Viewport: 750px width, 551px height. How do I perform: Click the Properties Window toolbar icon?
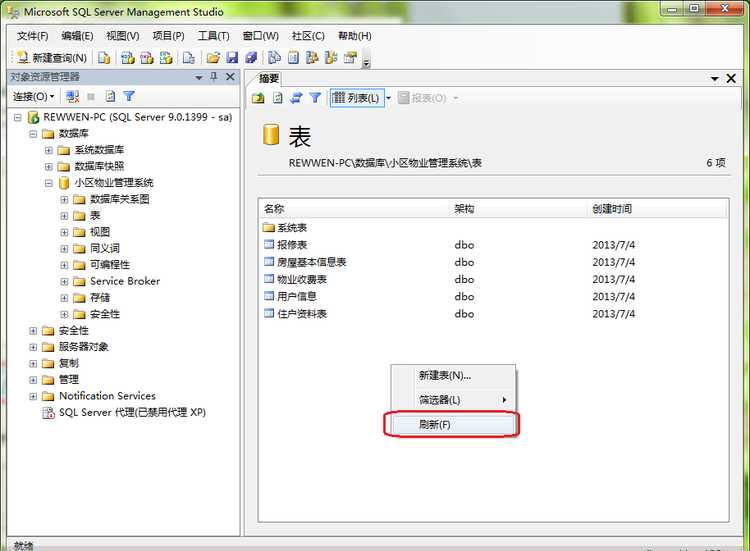(x=351, y=58)
